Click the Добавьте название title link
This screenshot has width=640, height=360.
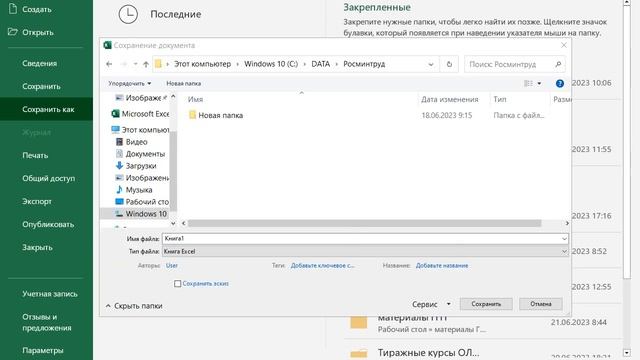click(x=442, y=265)
